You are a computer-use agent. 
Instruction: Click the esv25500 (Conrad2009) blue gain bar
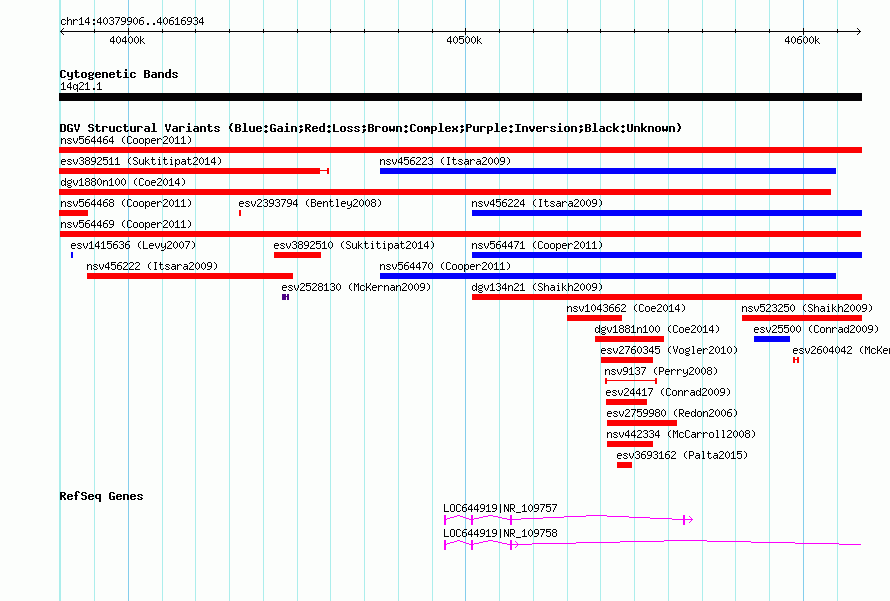(x=772, y=339)
